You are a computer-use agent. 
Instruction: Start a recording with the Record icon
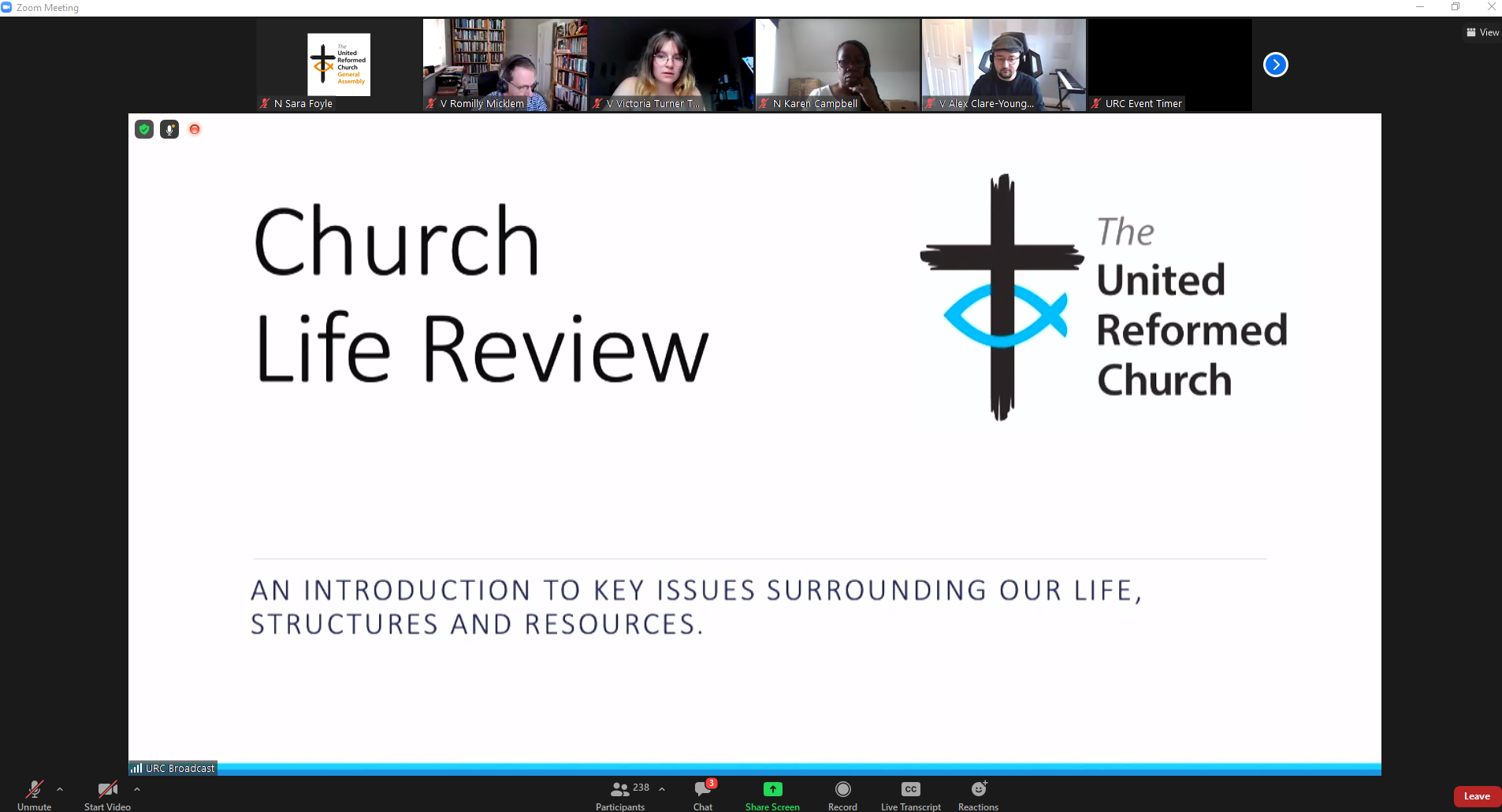pos(842,789)
